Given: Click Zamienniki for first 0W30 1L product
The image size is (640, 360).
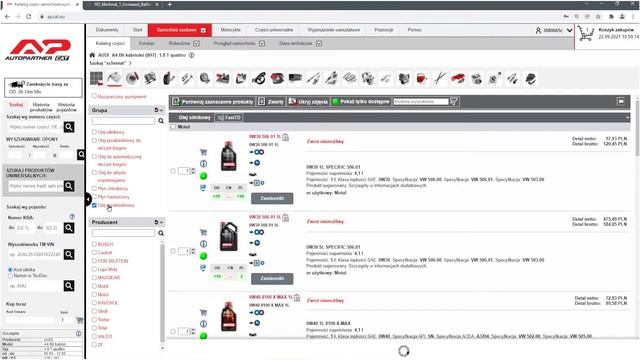Looking at the screenshot, I should click(x=272, y=198).
